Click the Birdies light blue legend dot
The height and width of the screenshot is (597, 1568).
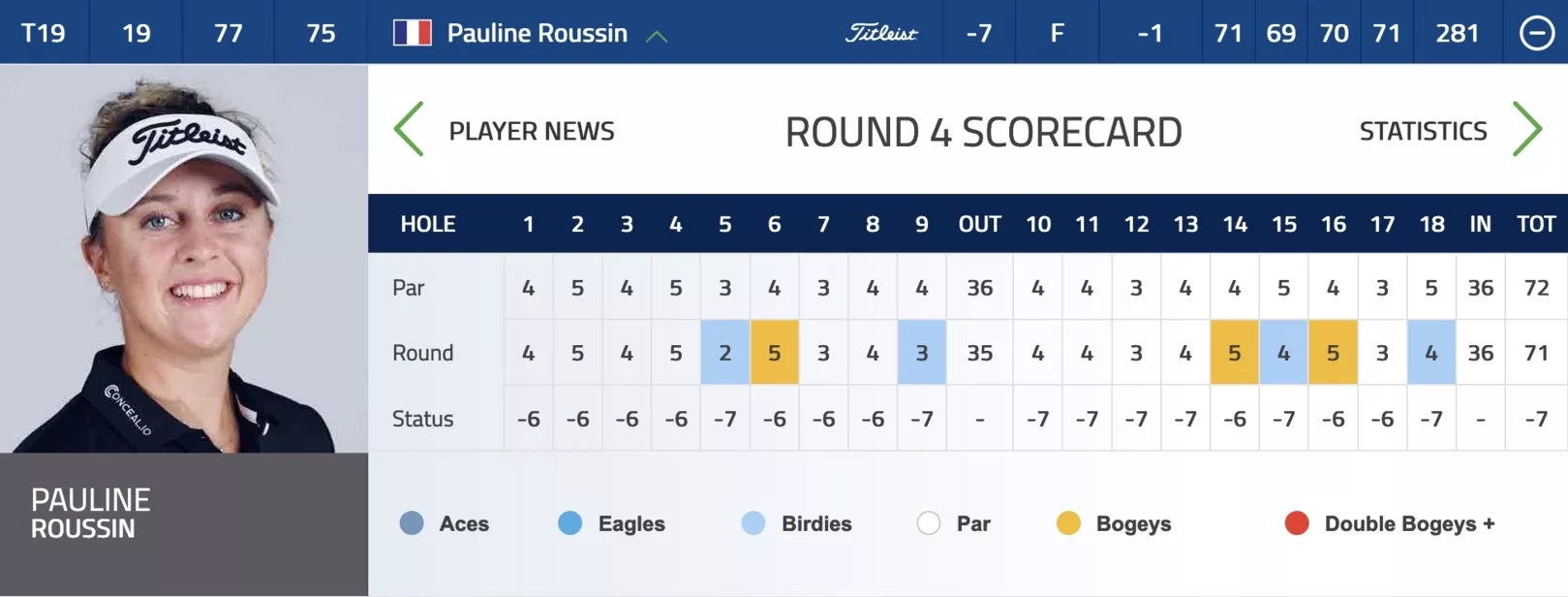(753, 523)
